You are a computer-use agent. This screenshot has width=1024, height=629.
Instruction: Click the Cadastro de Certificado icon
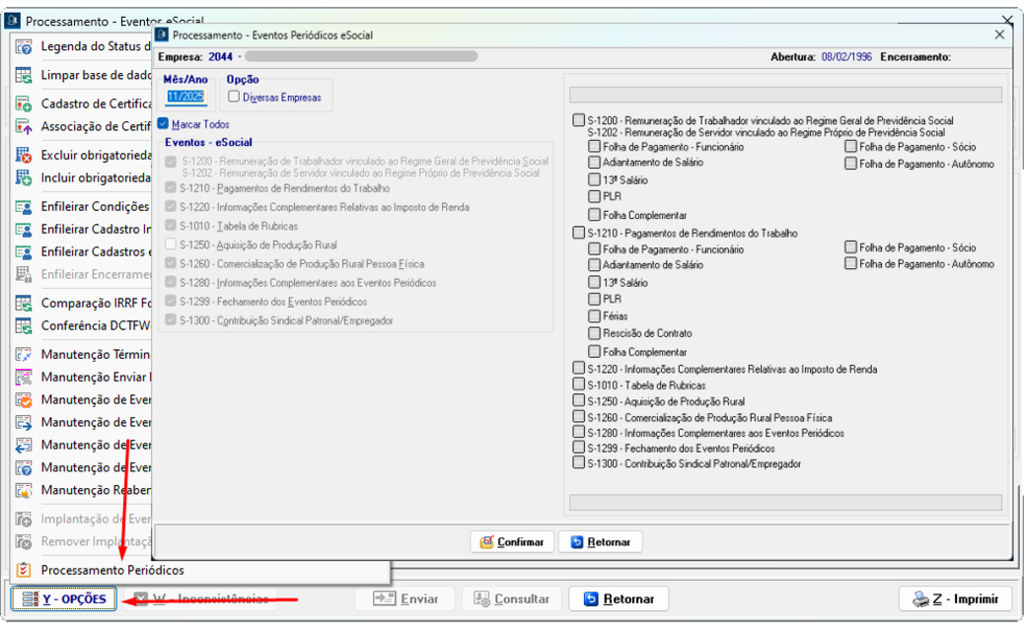coord(25,104)
